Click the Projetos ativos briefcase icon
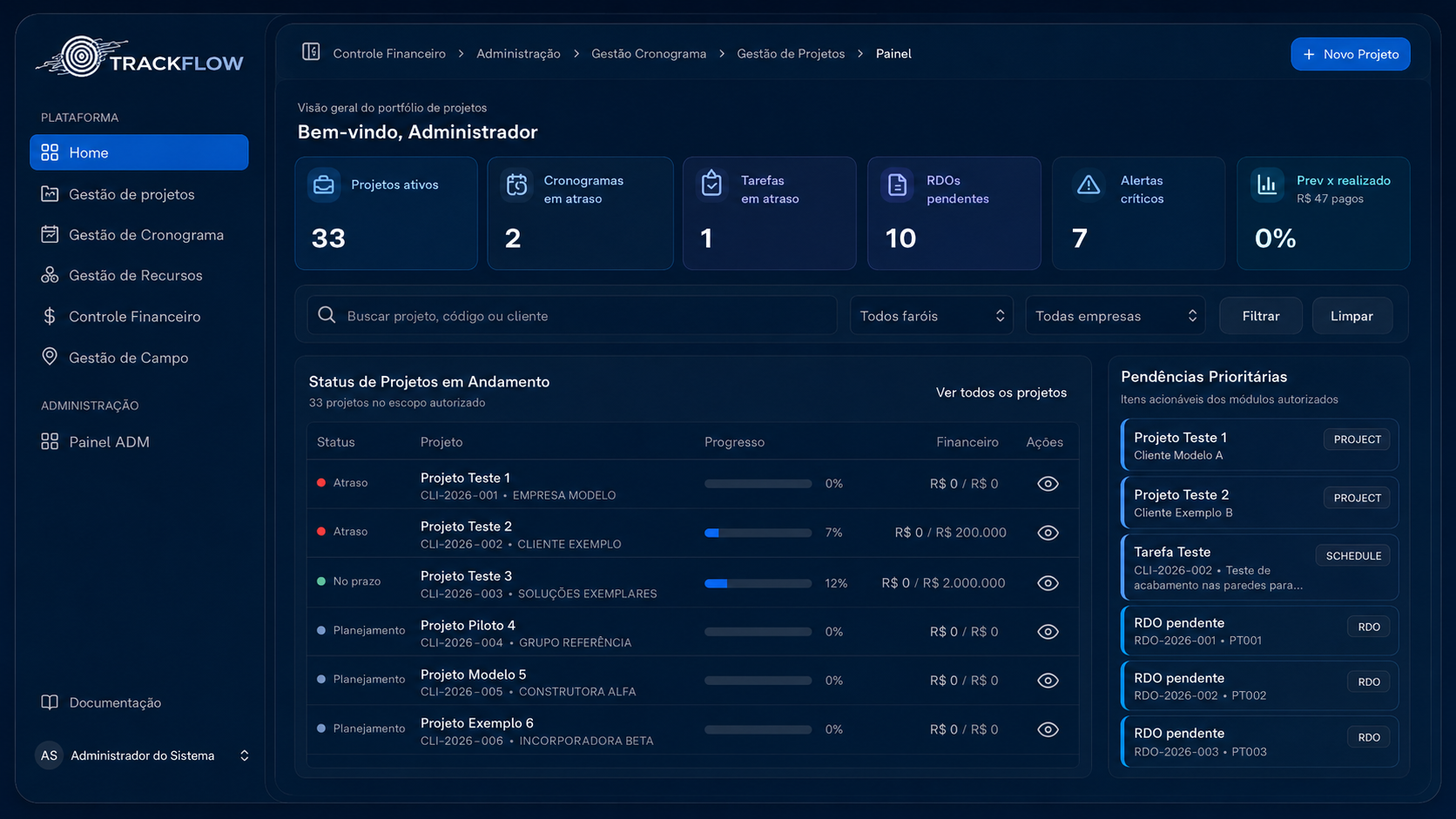This screenshot has width=1456, height=819. [x=324, y=185]
